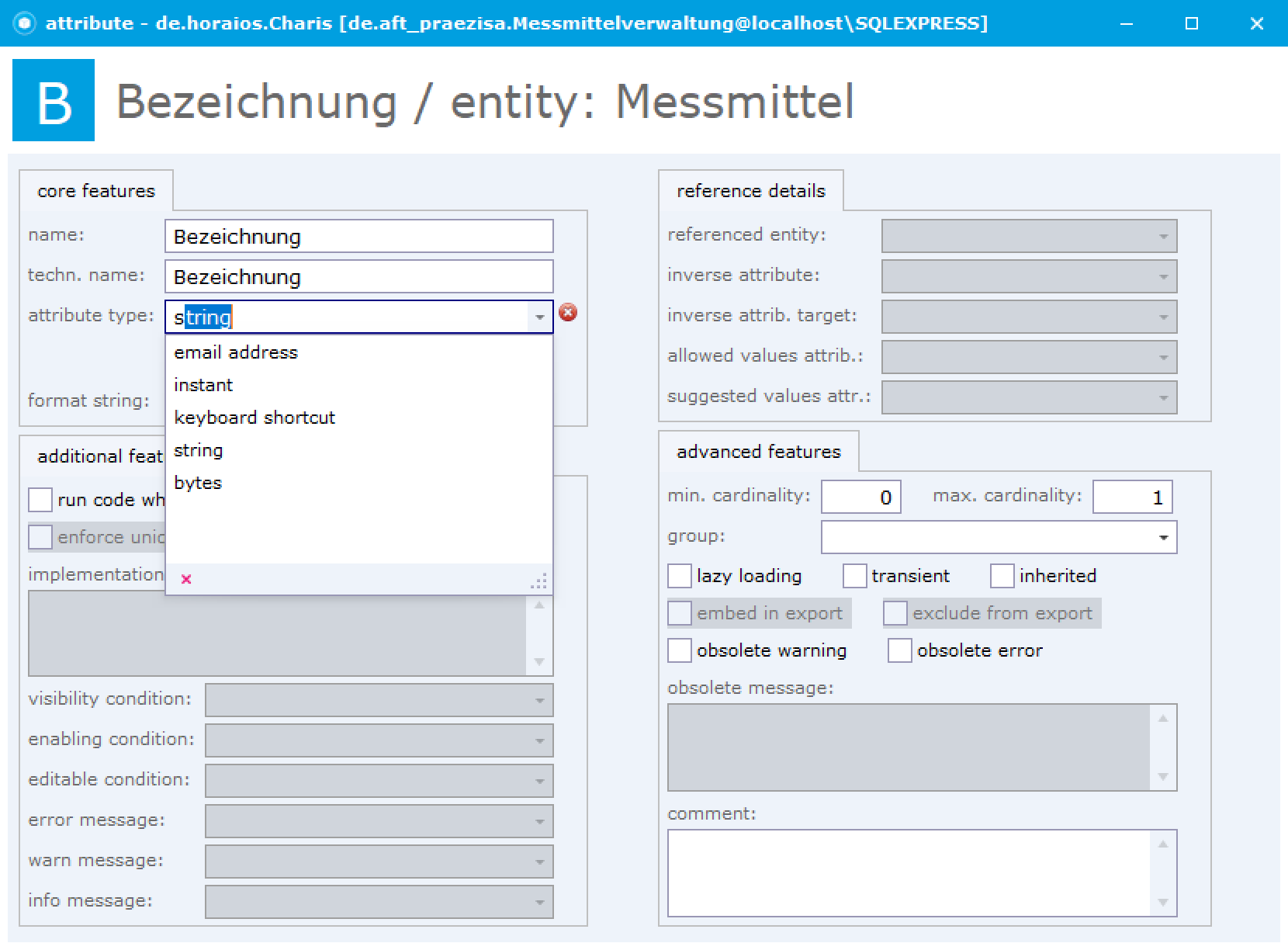Pick 'keyboard shortcut' in the list
This screenshot has width=1288, height=950.
tap(359, 418)
